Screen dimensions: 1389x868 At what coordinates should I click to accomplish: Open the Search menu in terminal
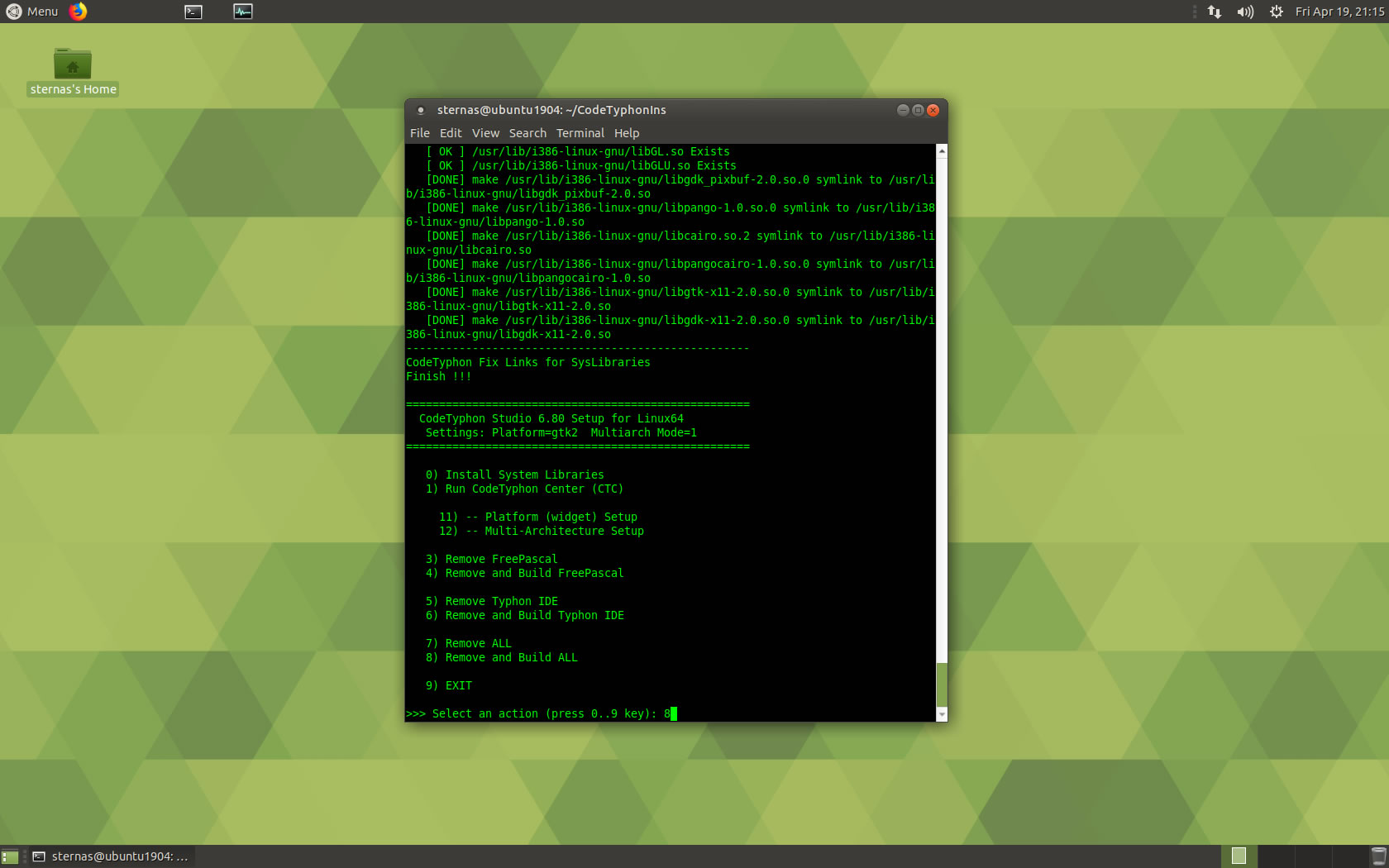pyautogui.click(x=527, y=133)
